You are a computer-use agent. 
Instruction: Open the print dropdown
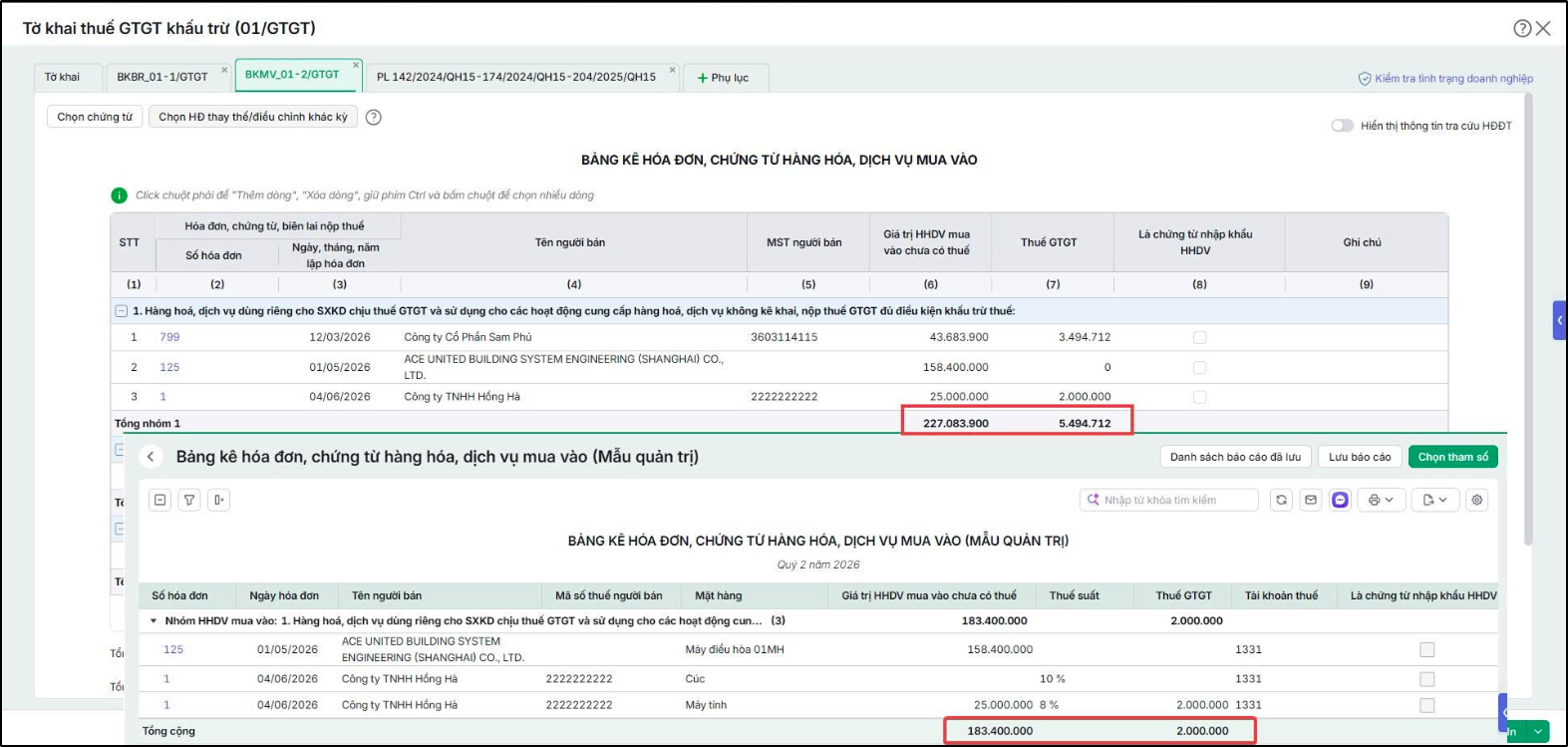pyautogui.click(x=1381, y=500)
